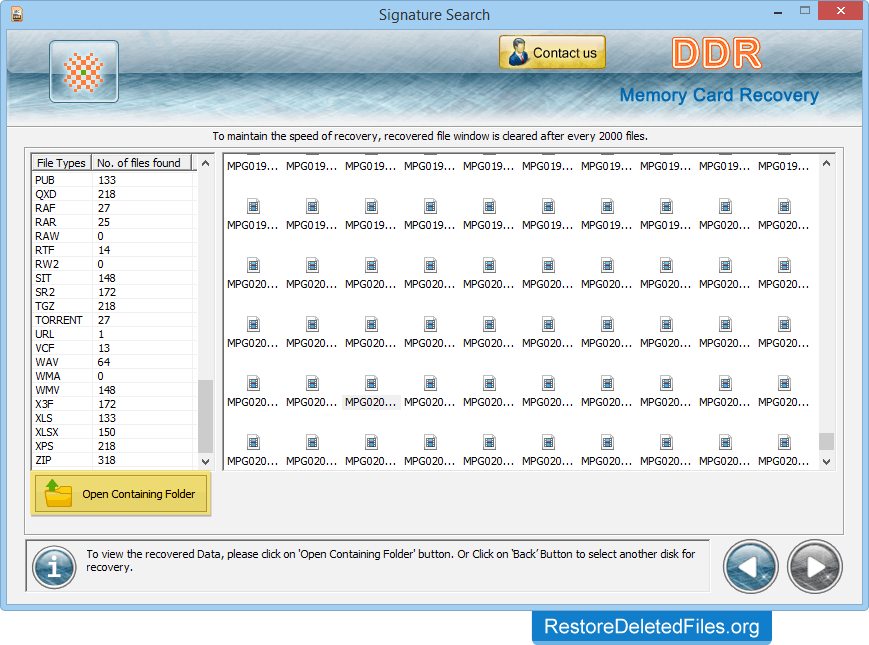The image size is (869, 645).
Task: Select the VCF file type row
Action: click(114, 348)
